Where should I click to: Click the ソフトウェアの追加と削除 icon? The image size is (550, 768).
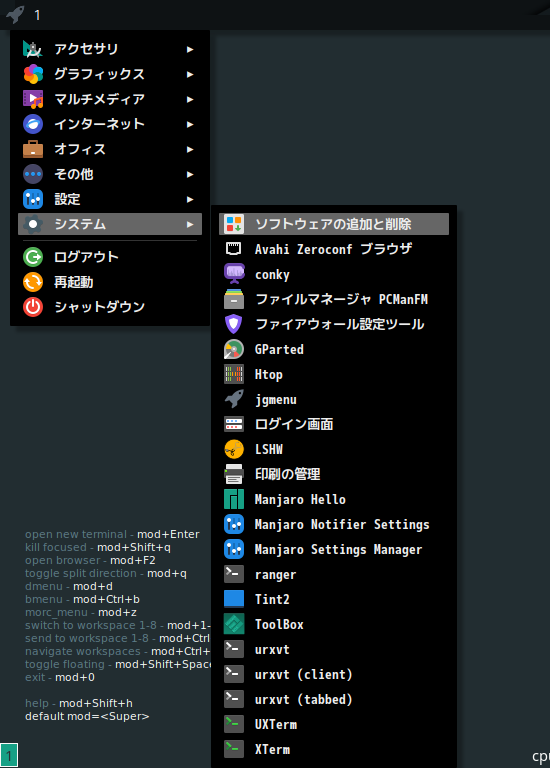[234, 224]
